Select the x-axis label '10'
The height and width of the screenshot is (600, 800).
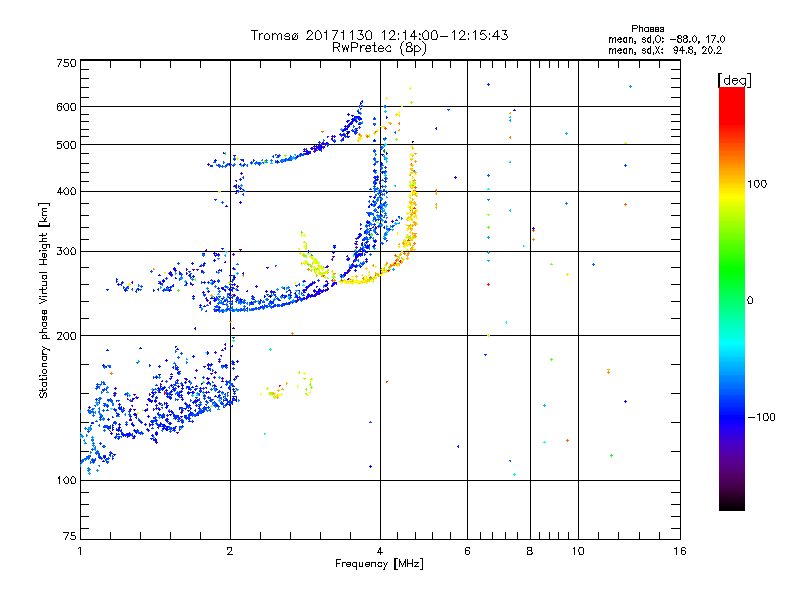[x=578, y=551]
